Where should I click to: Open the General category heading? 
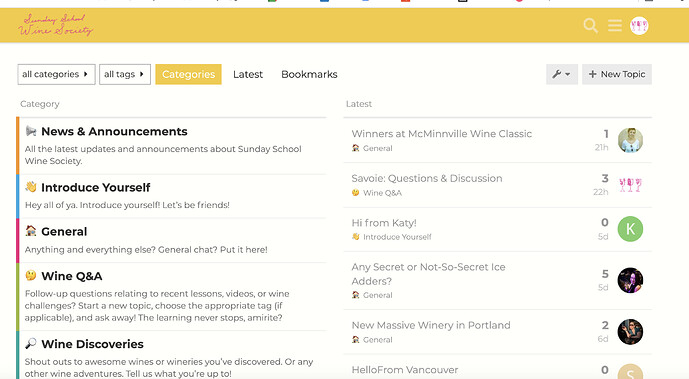click(x=64, y=231)
